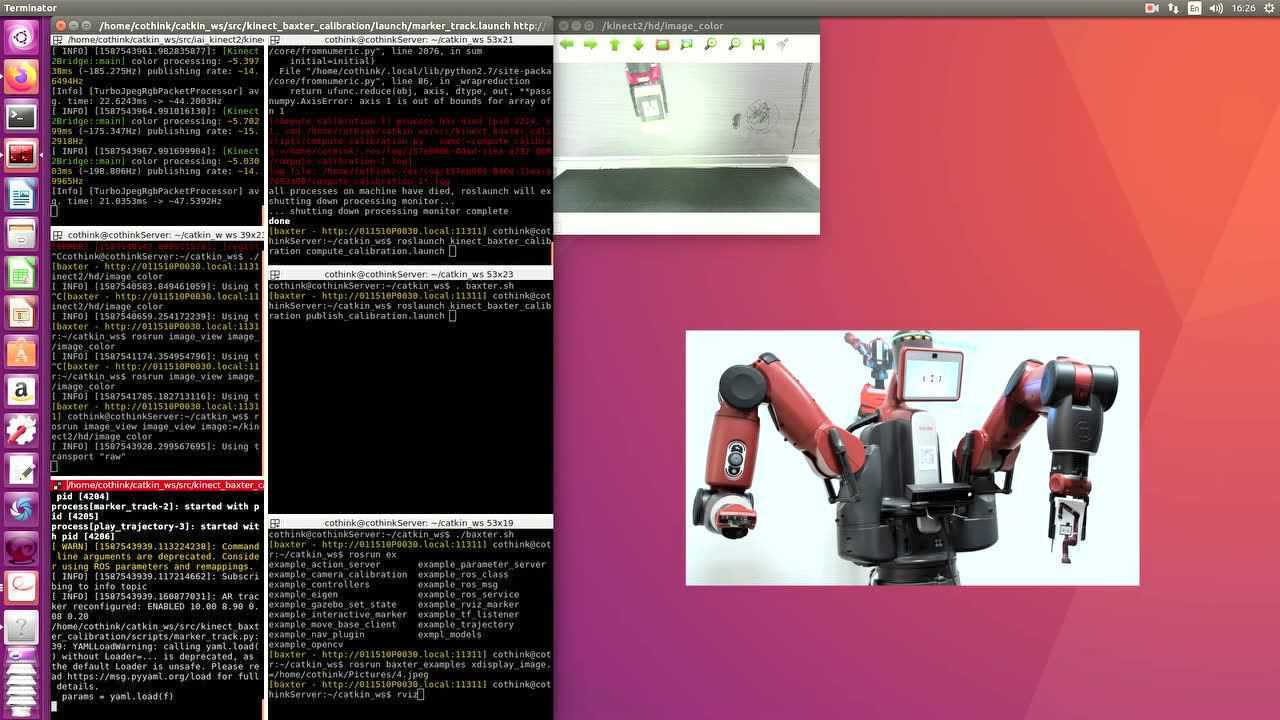
Task: Open the network indicator in top bar
Action: (x=1173, y=8)
